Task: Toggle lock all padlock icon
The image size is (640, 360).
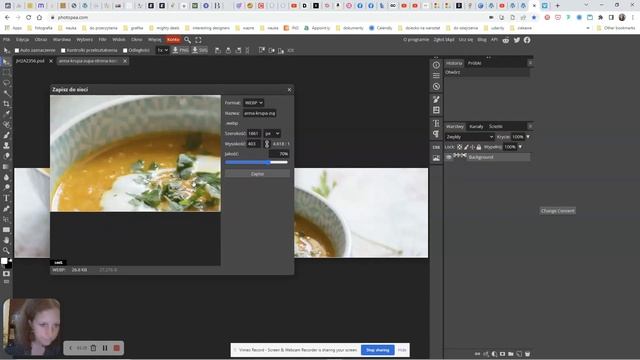Action: pos(478,147)
